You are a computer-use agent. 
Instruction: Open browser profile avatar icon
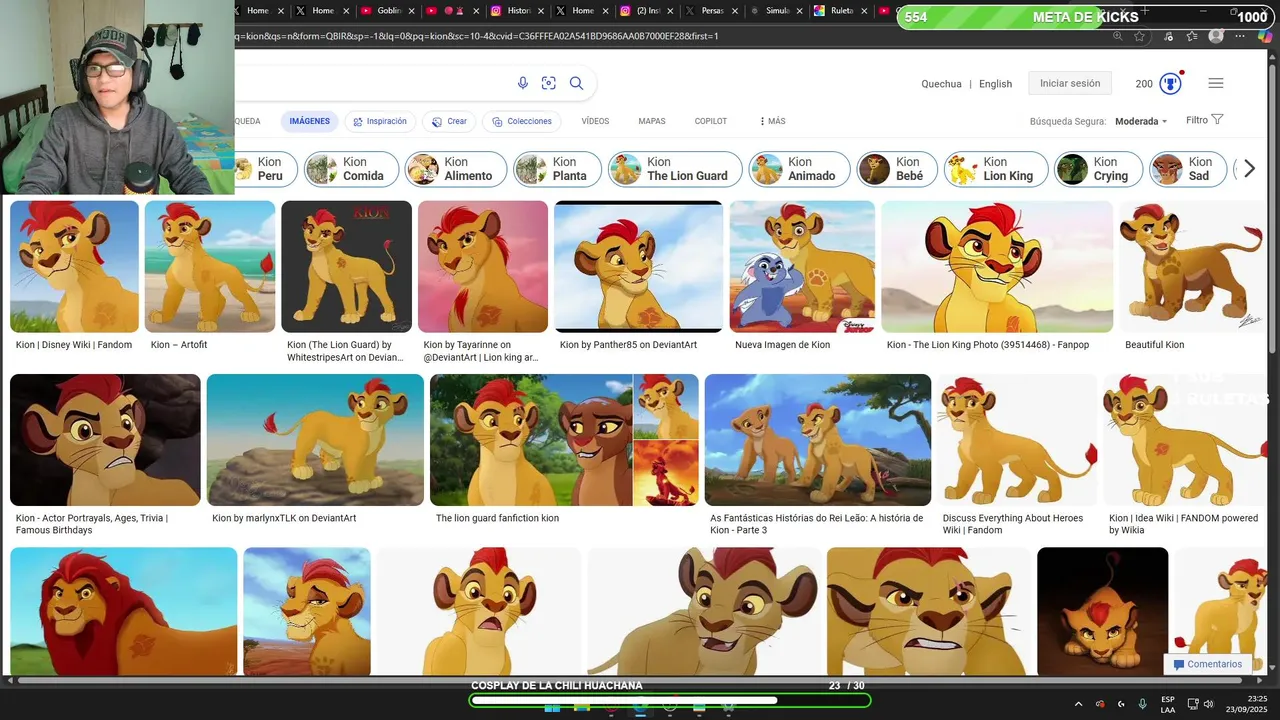1216,36
